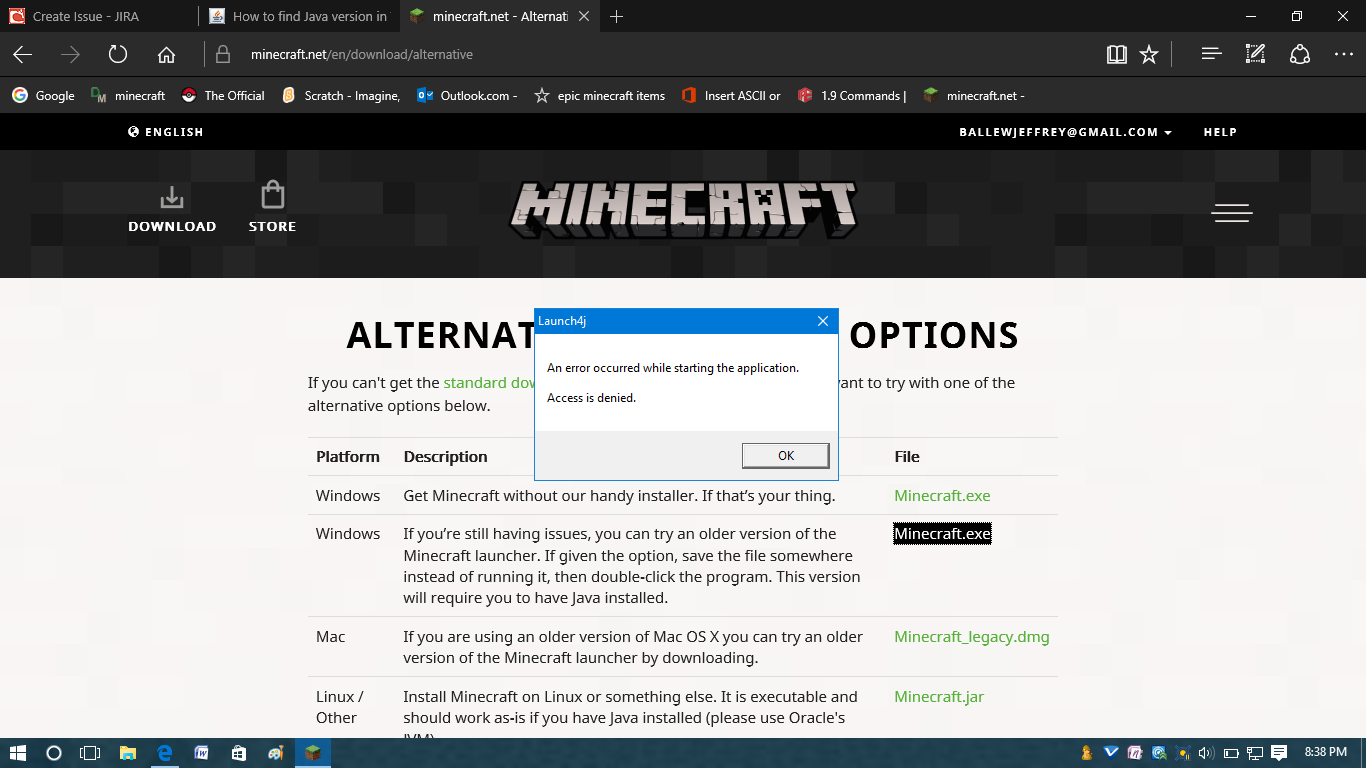Open the Paint app on the taskbar
1366x768 pixels.
pos(275,753)
